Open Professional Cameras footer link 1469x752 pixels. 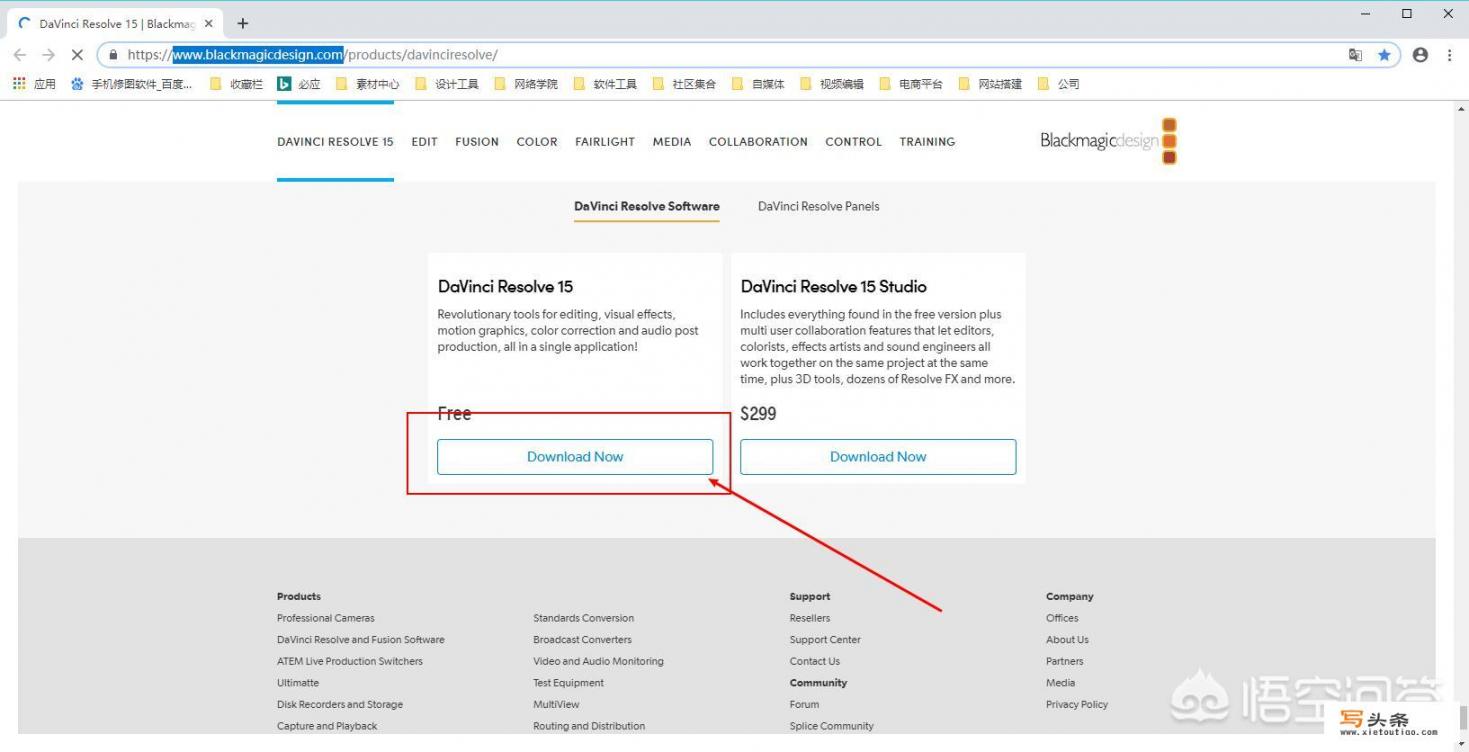326,618
